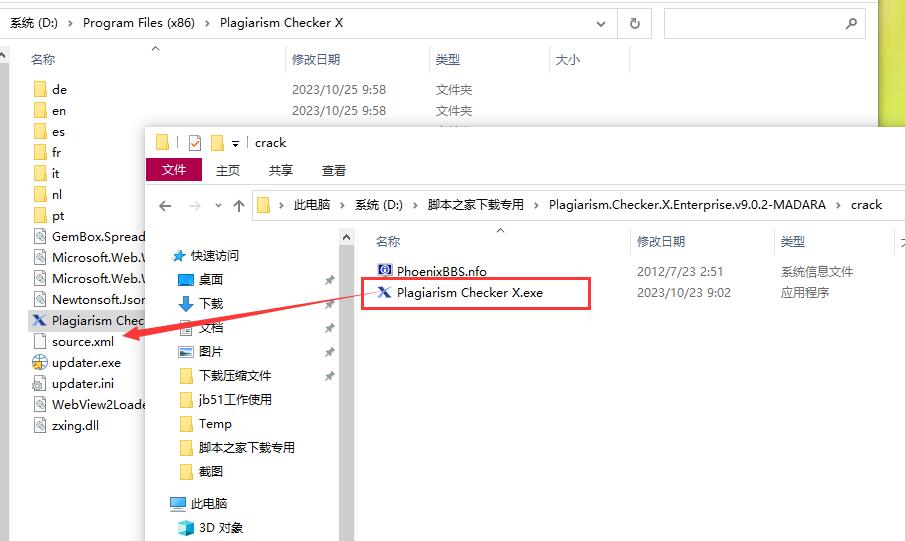Select the nl folder icon

(x=40, y=195)
